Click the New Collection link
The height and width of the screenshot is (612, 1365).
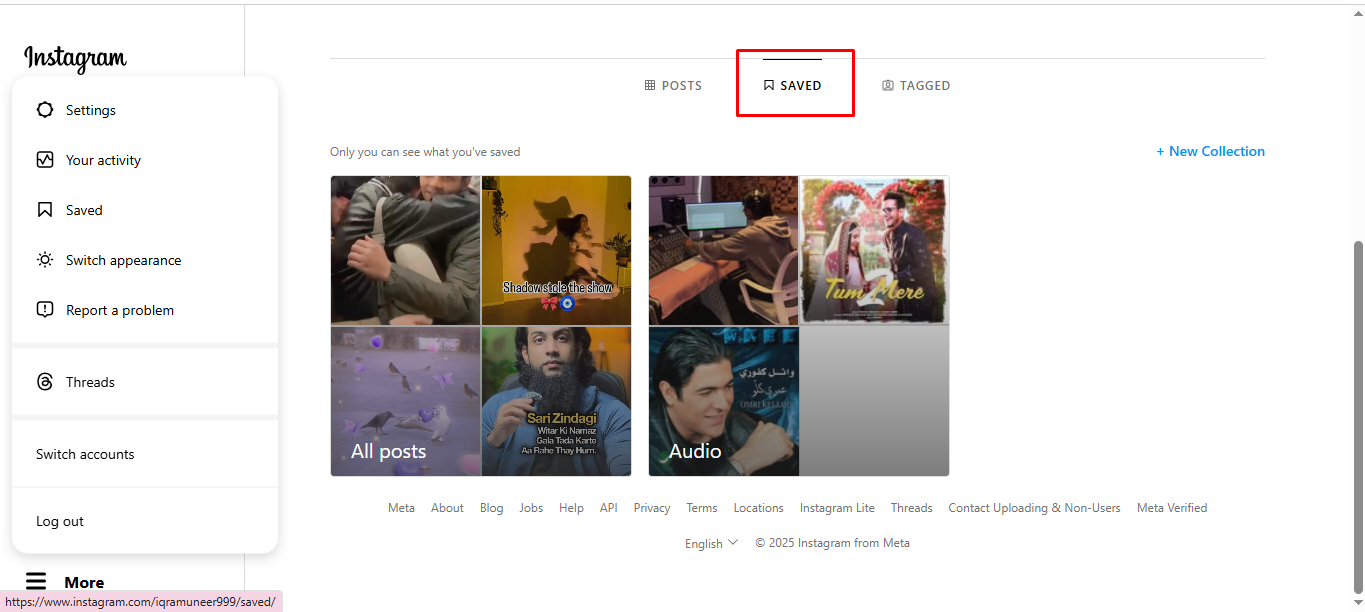tap(1210, 152)
